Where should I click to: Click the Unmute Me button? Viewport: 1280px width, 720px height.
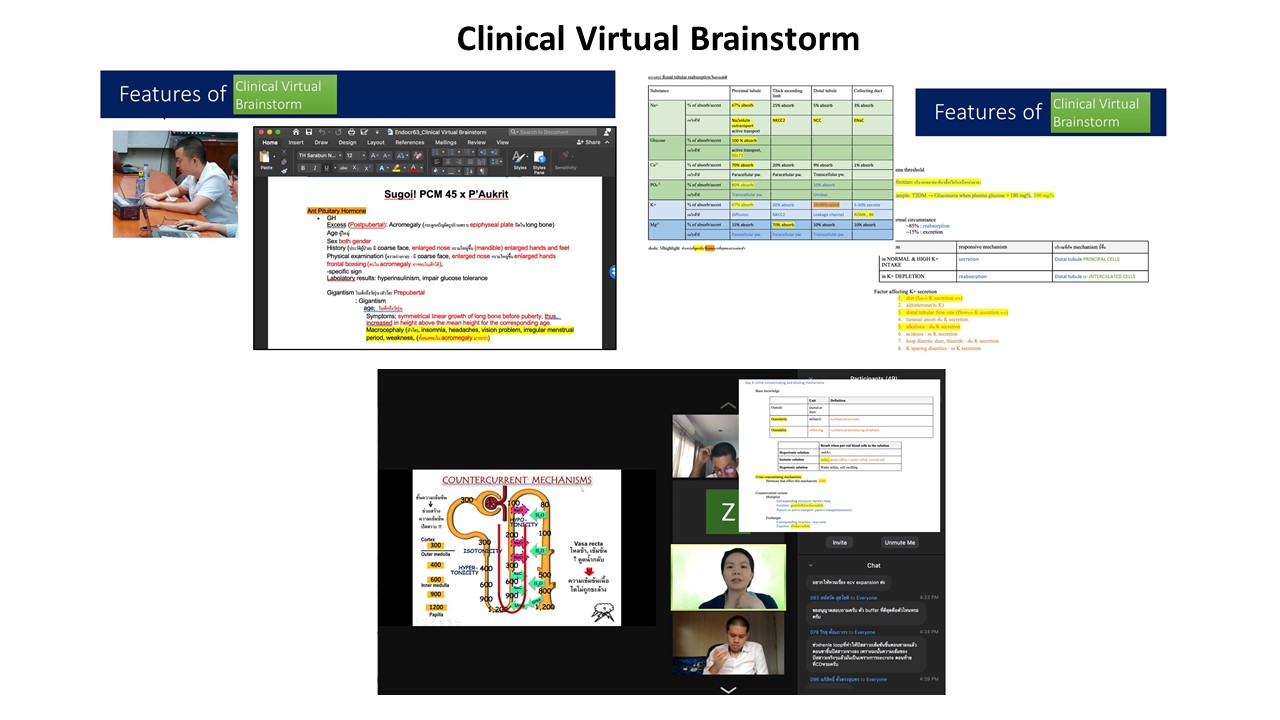[899, 542]
